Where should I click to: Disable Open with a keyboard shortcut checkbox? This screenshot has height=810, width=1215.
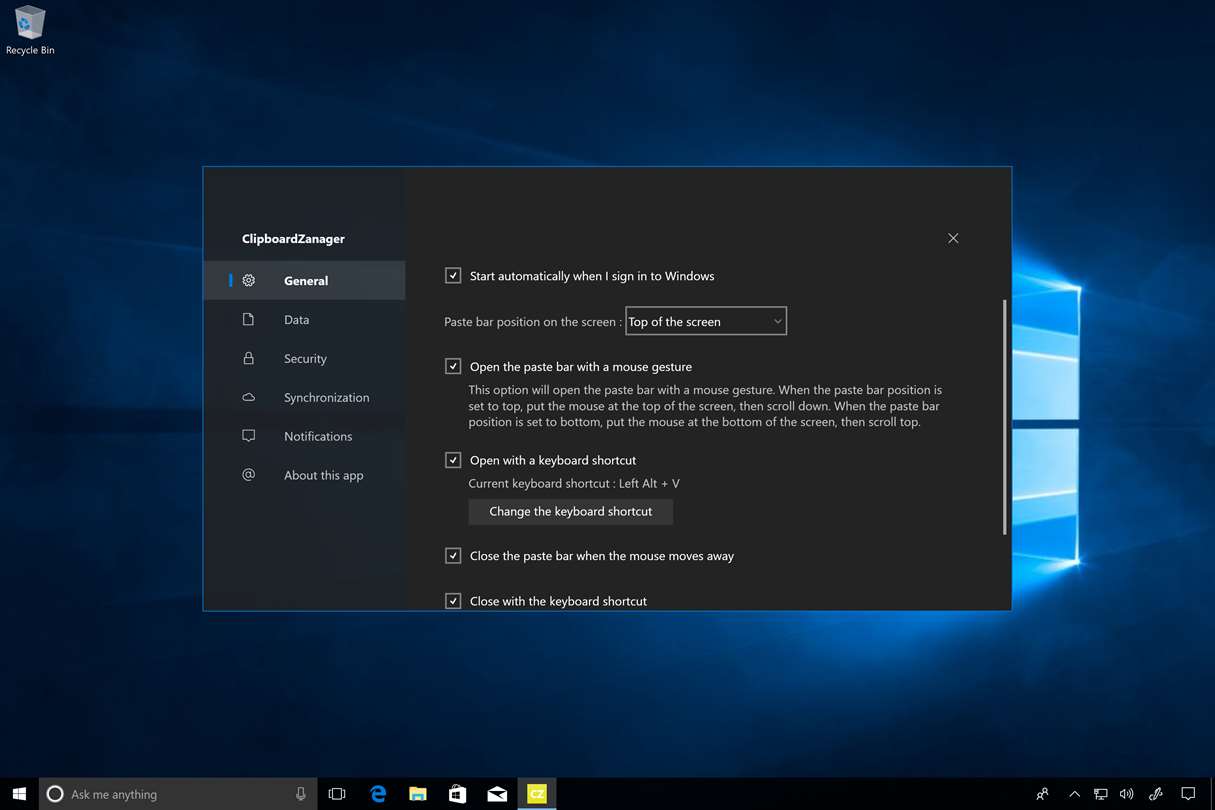[x=453, y=460]
